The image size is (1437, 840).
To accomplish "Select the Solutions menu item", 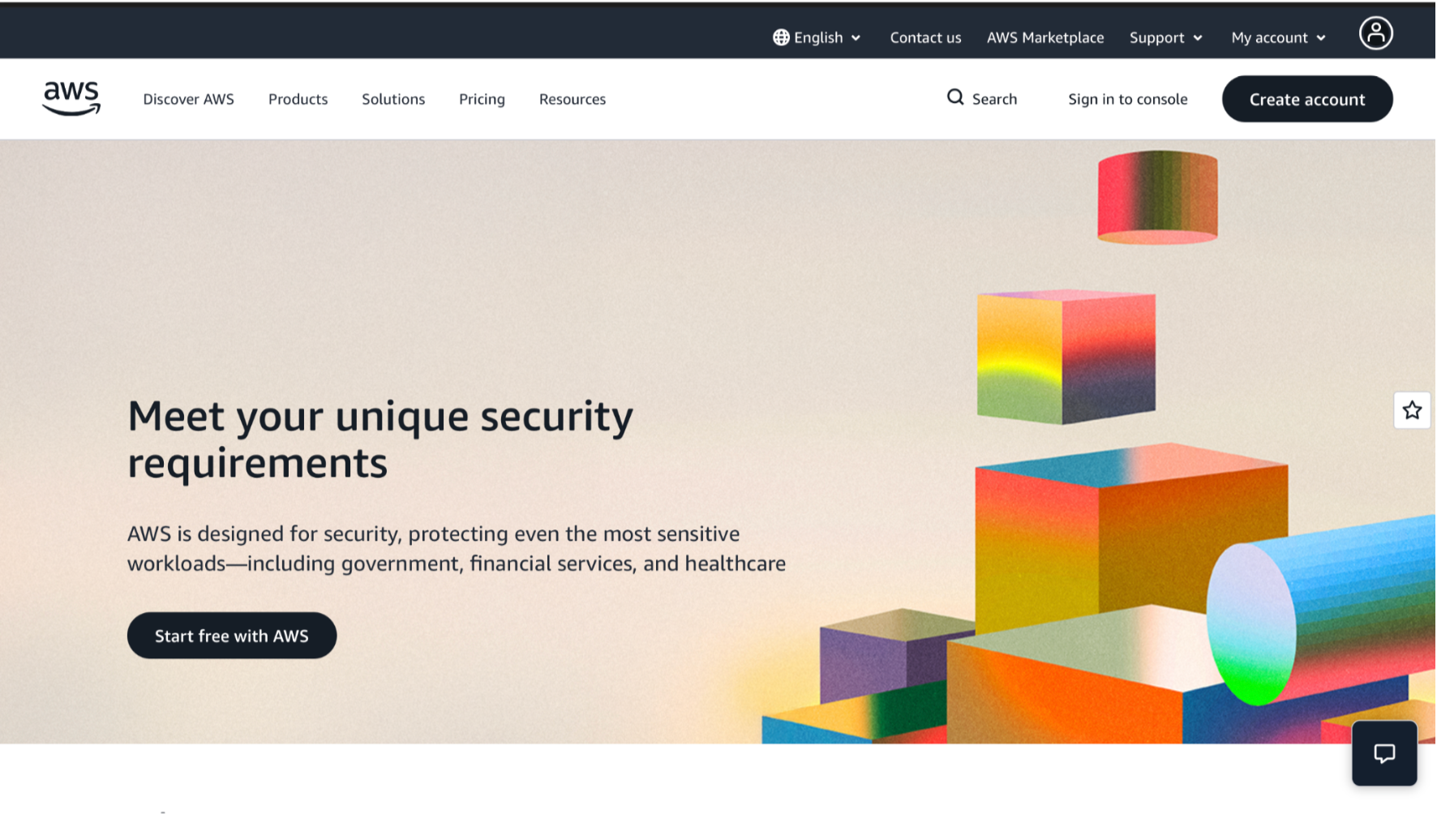I will 393,99.
